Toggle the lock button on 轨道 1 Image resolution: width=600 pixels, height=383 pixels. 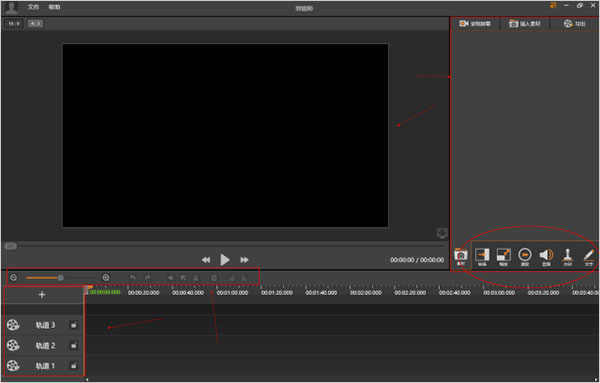(x=73, y=366)
